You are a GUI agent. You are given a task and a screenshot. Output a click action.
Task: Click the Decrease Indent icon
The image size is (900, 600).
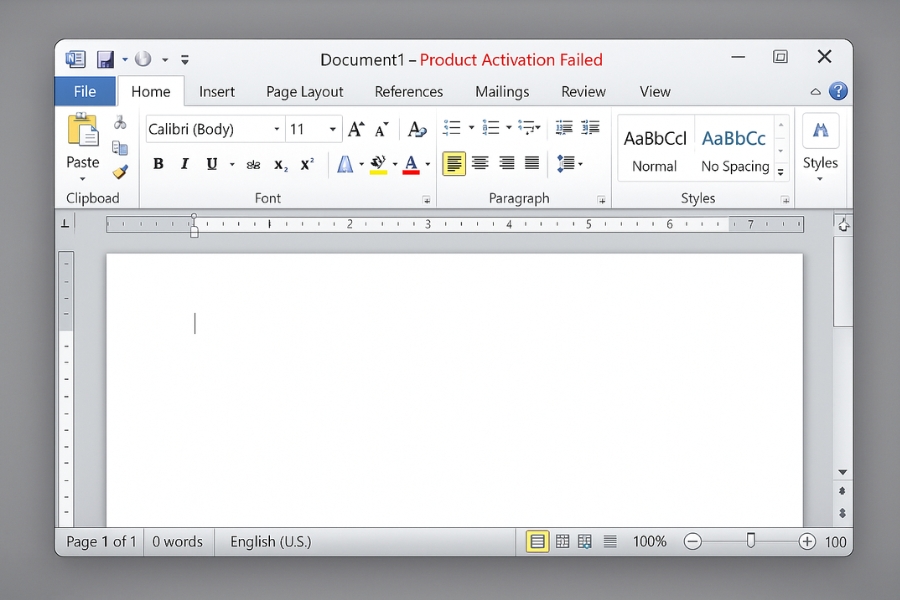[564, 127]
